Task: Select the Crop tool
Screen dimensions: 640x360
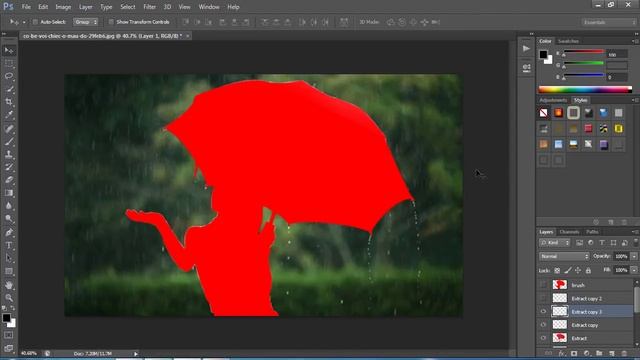Action: pyautogui.click(x=9, y=102)
